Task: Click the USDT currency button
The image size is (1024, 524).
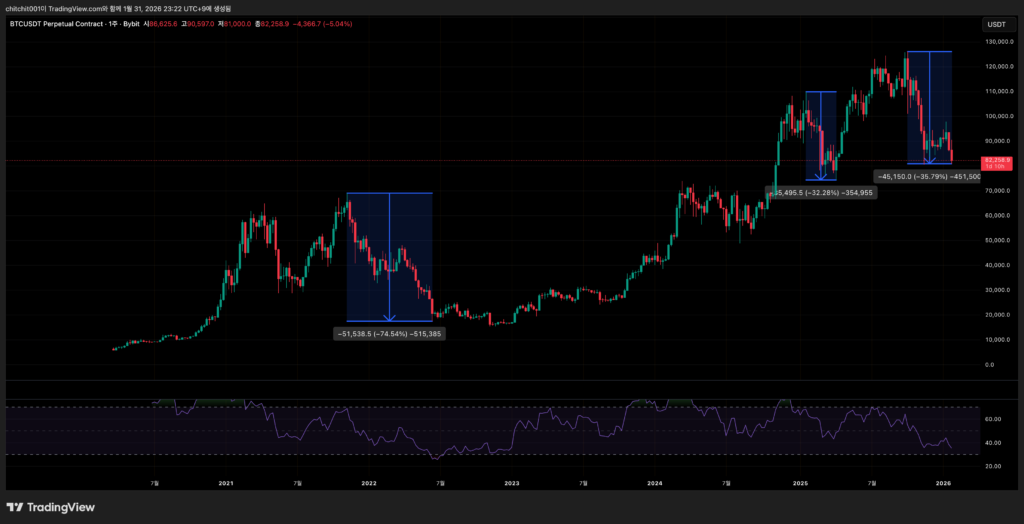Action: (996, 23)
